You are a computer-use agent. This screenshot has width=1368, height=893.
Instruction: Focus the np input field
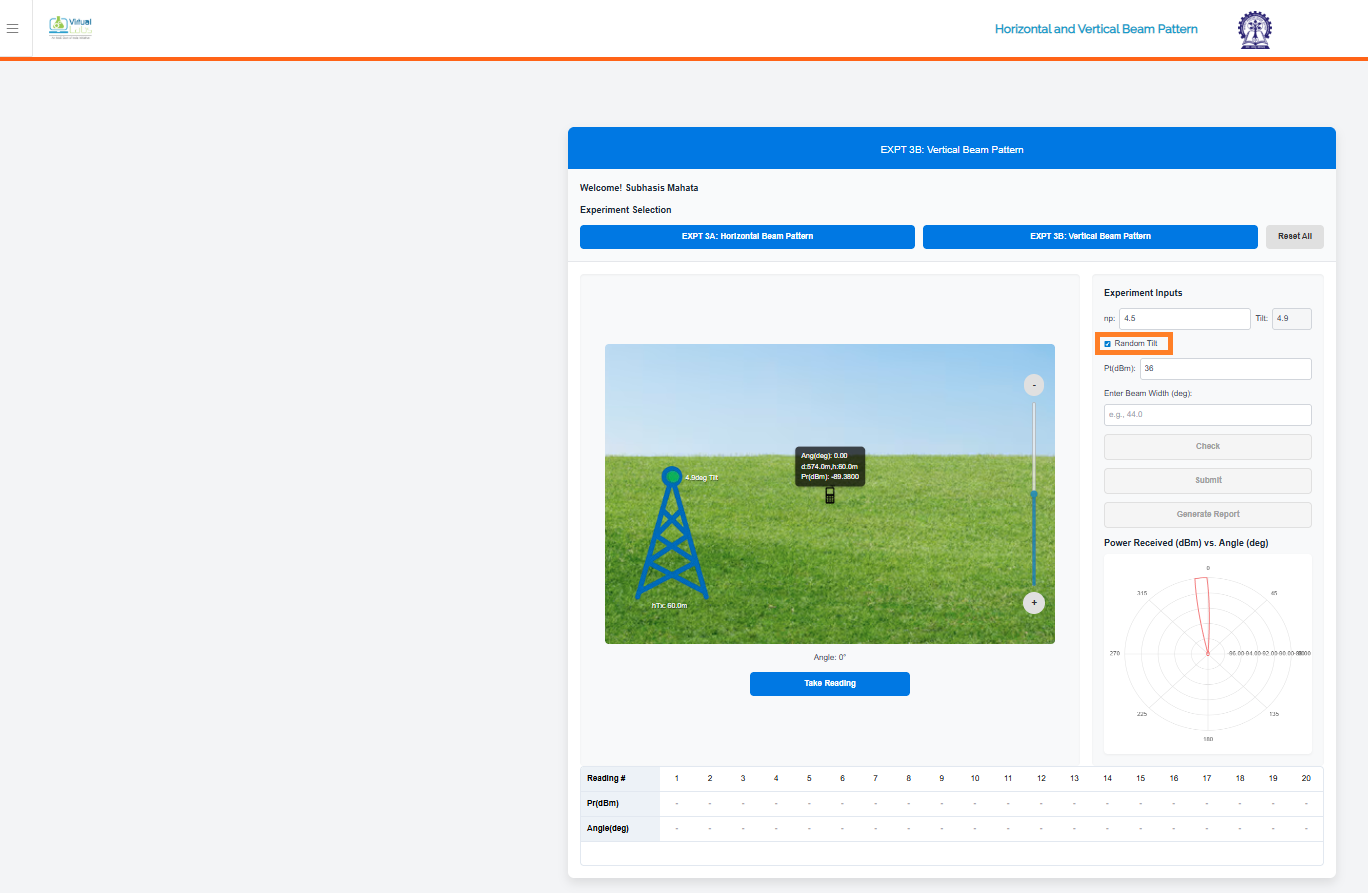pyautogui.click(x=1184, y=319)
